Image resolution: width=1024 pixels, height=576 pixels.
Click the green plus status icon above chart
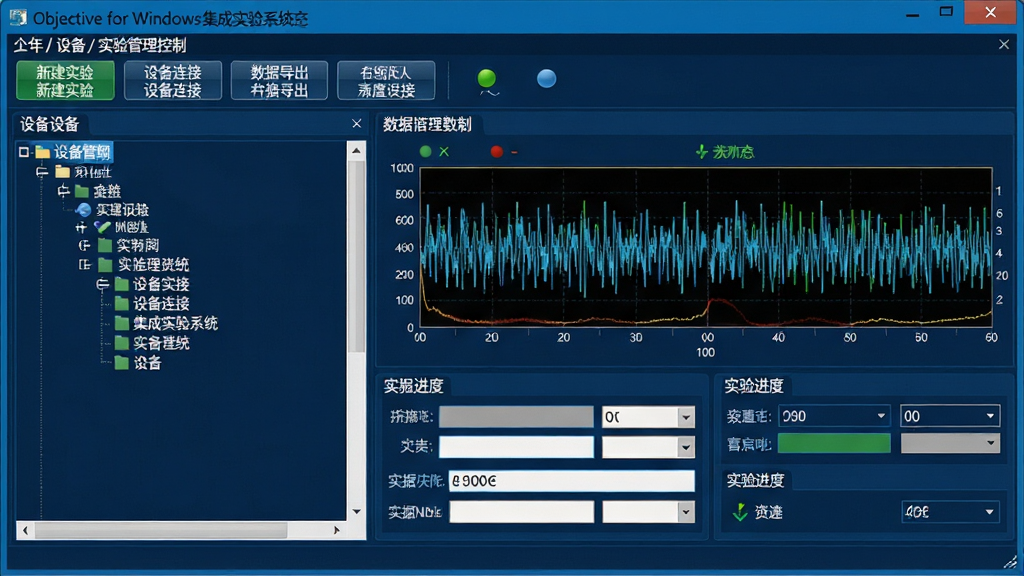pyautogui.click(x=701, y=152)
